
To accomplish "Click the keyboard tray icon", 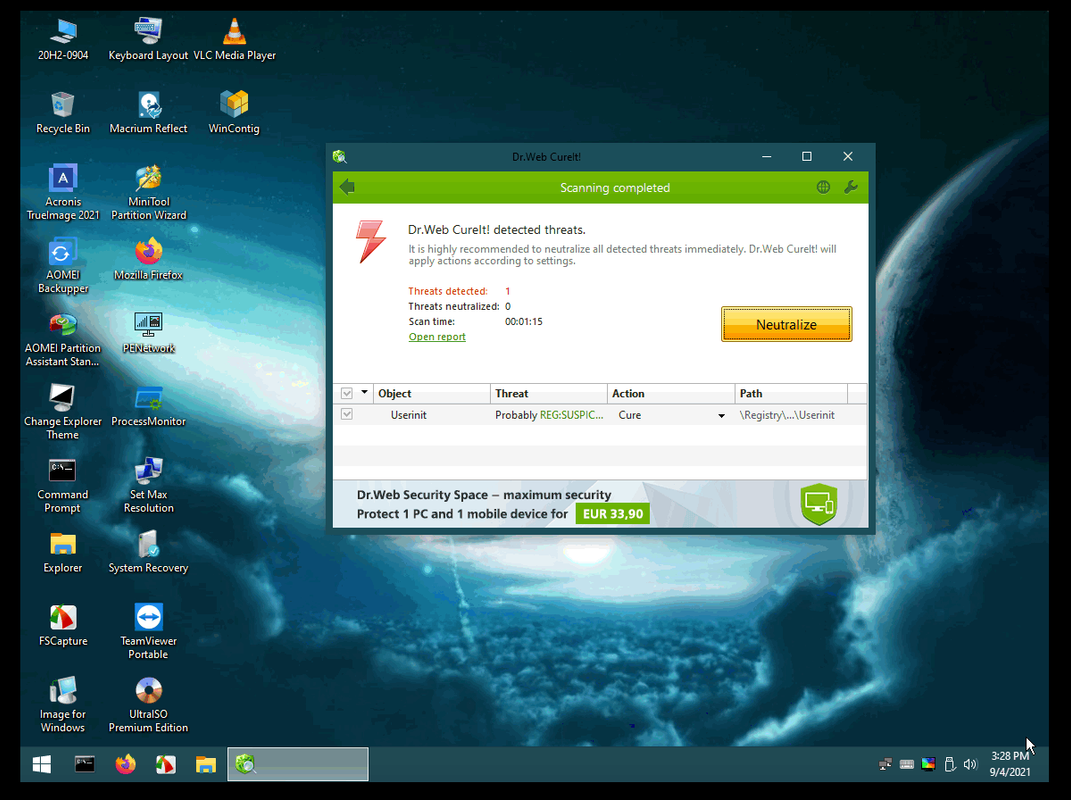I will (x=906, y=764).
